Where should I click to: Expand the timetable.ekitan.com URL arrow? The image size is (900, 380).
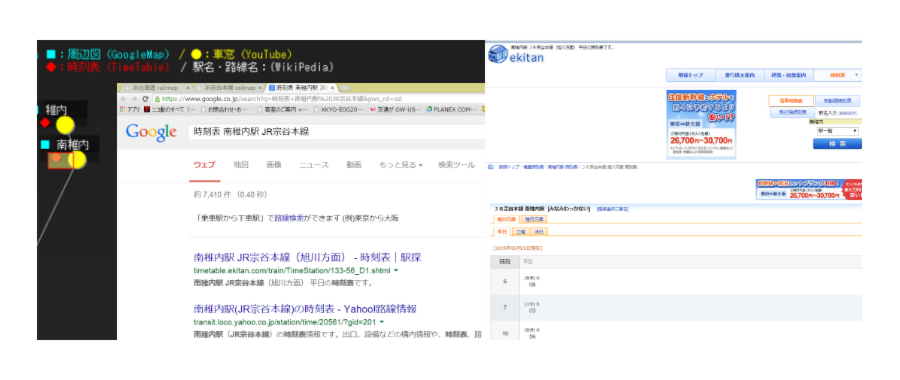(x=397, y=270)
